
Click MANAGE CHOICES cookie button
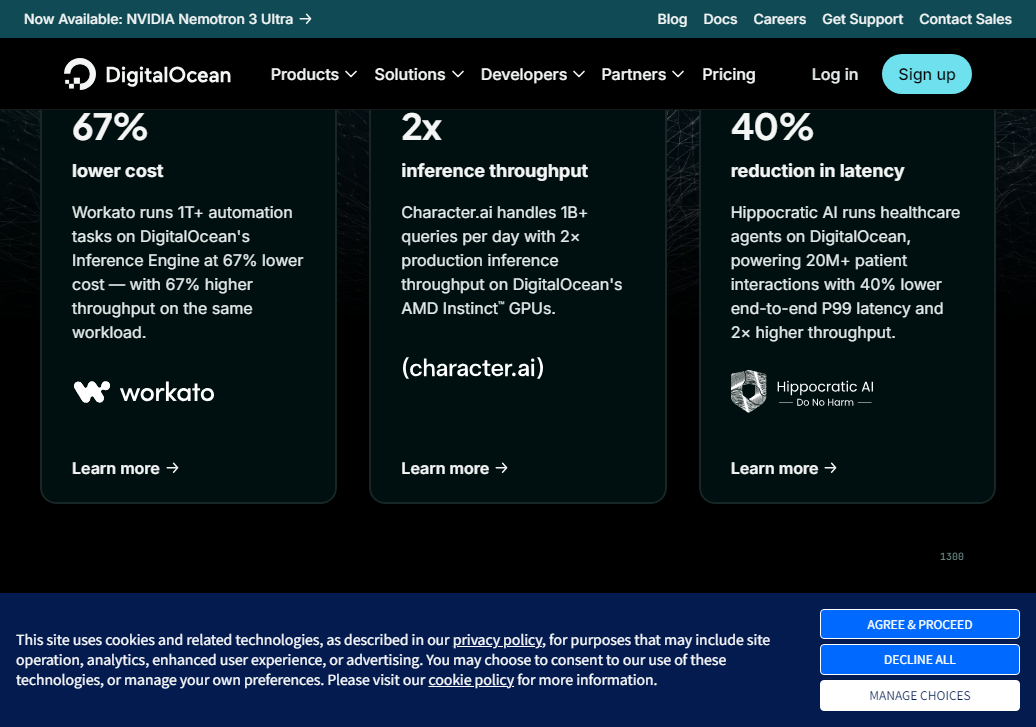click(x=920, y=695)
